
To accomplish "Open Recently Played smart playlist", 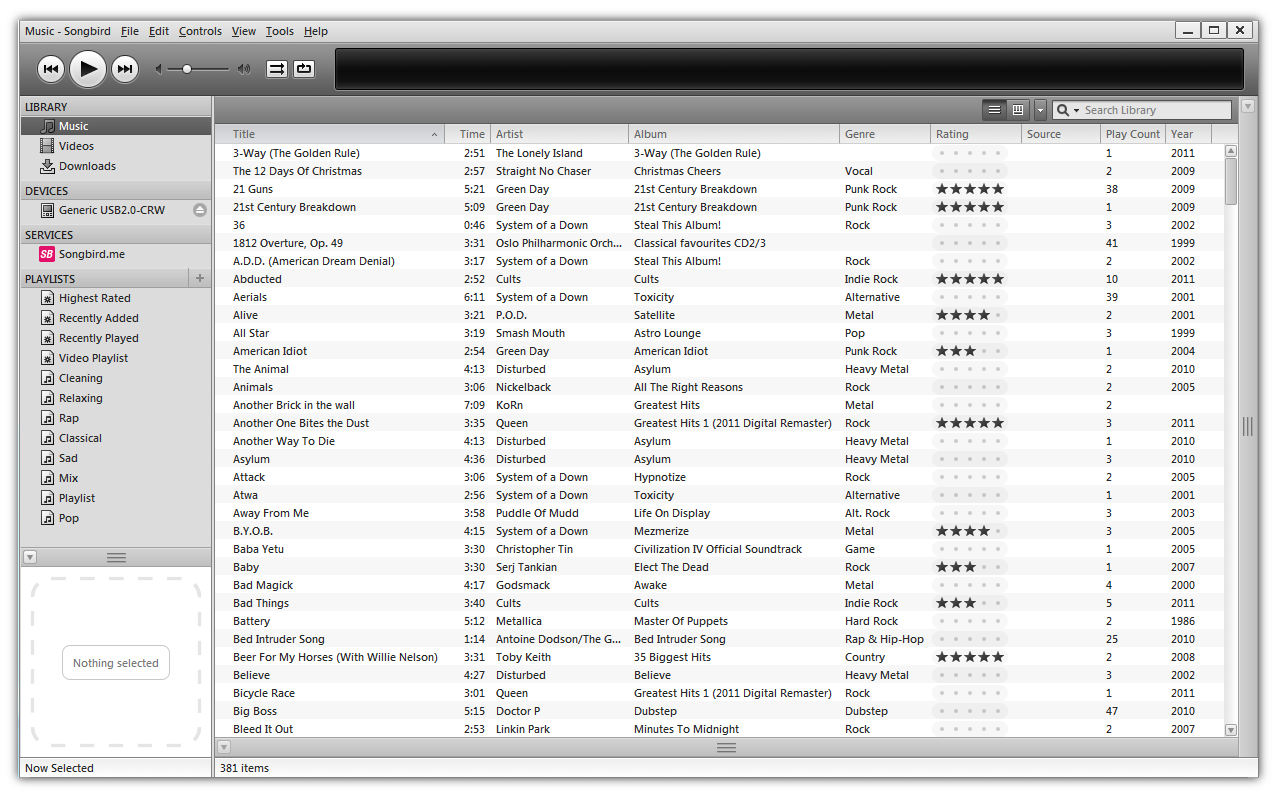I will 116,338.
